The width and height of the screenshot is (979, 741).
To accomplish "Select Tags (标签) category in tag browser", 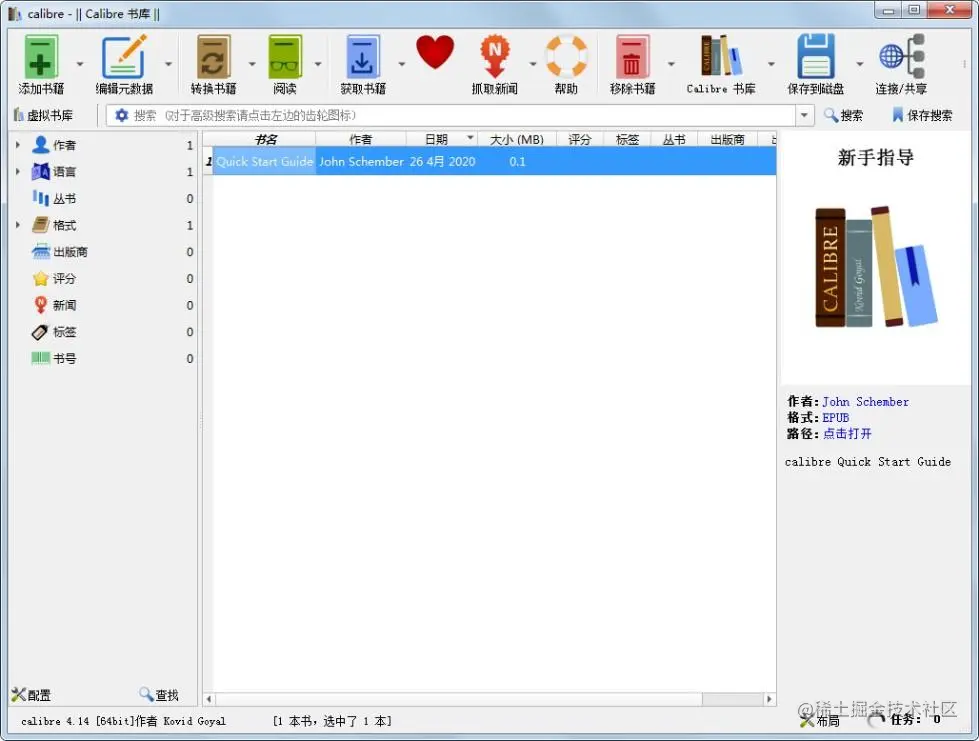I will click(64, 332).
